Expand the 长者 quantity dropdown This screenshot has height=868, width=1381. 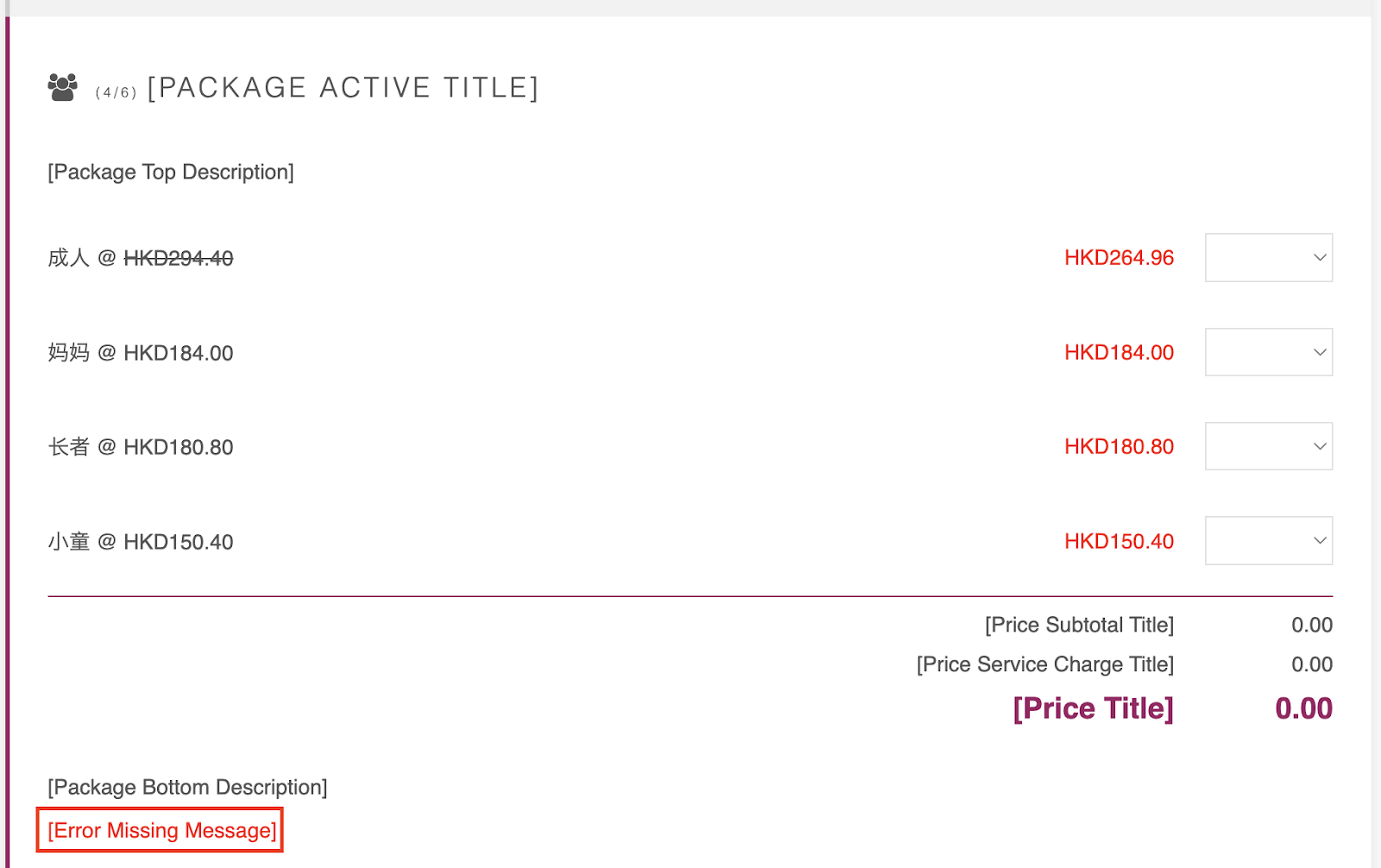tap(1269, 446)
